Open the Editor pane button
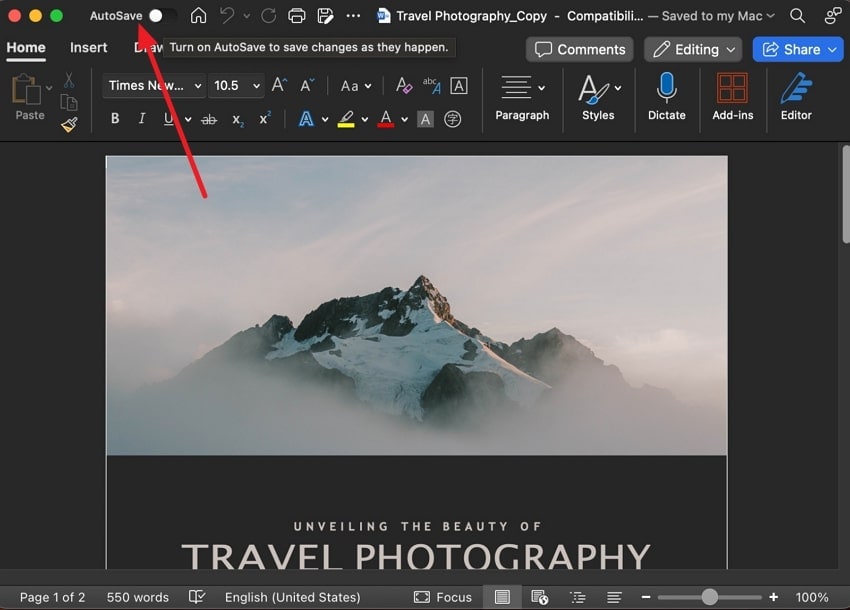Image resolution: width=850 pixels, height=610 pixels. (x=796, y=98)
